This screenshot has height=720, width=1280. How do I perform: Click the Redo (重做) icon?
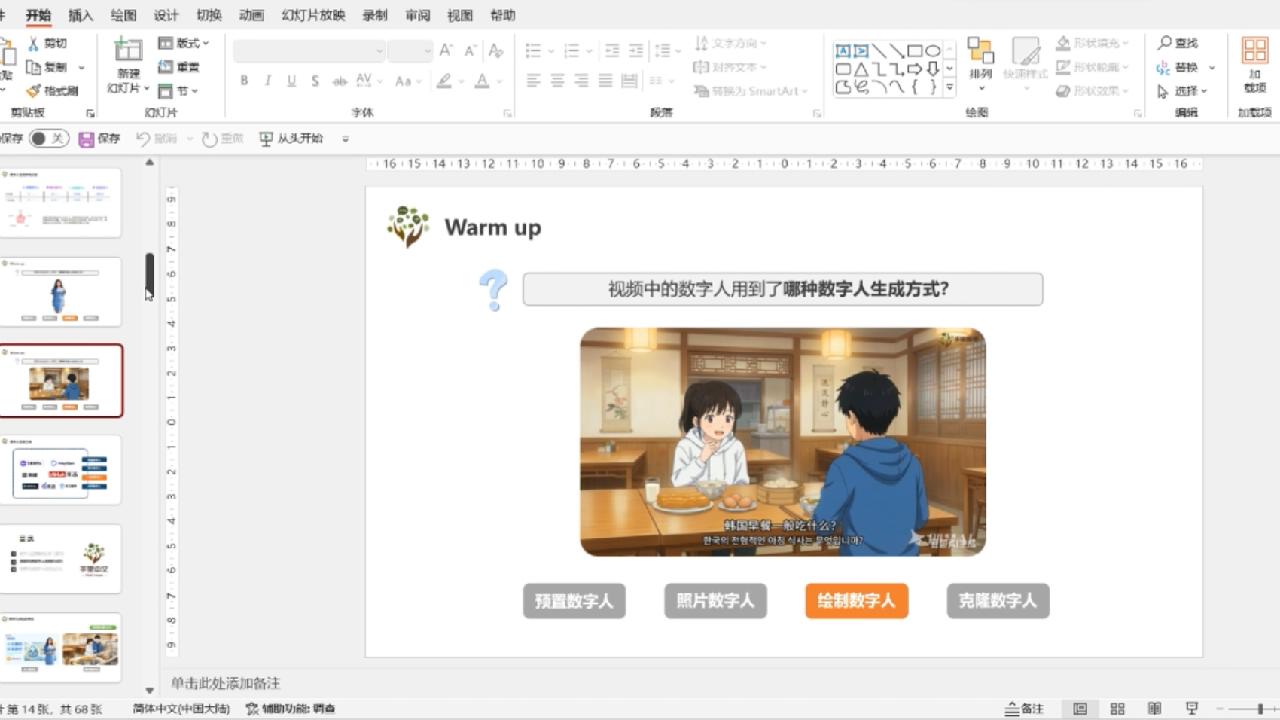[x=210, y=139]
